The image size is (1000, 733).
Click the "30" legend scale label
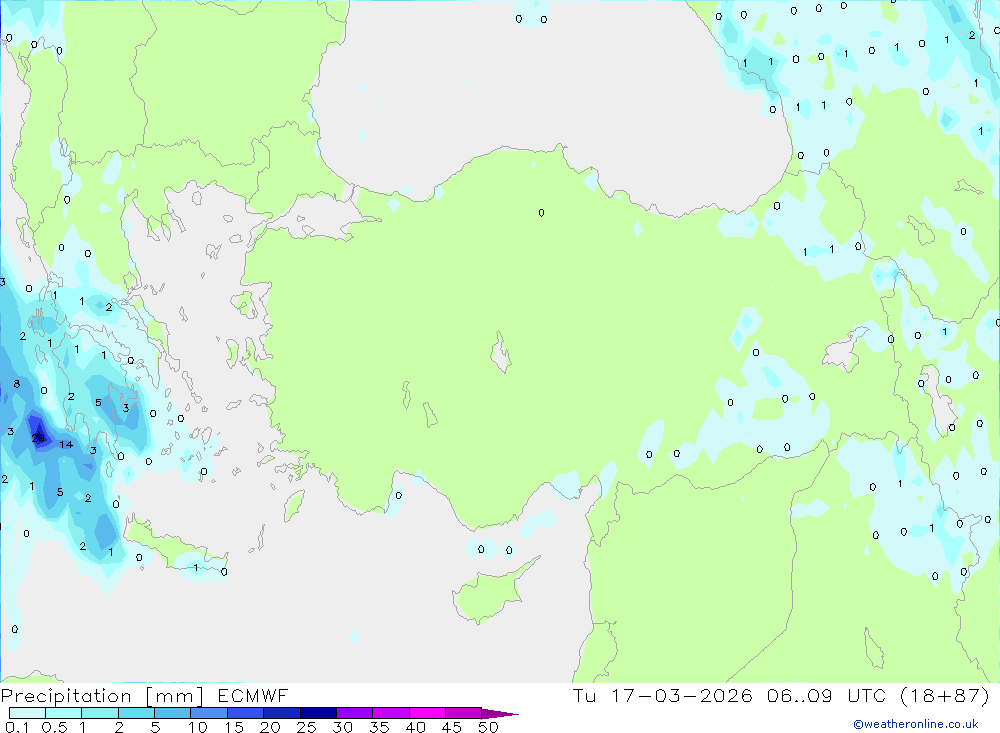pos(342,727)
